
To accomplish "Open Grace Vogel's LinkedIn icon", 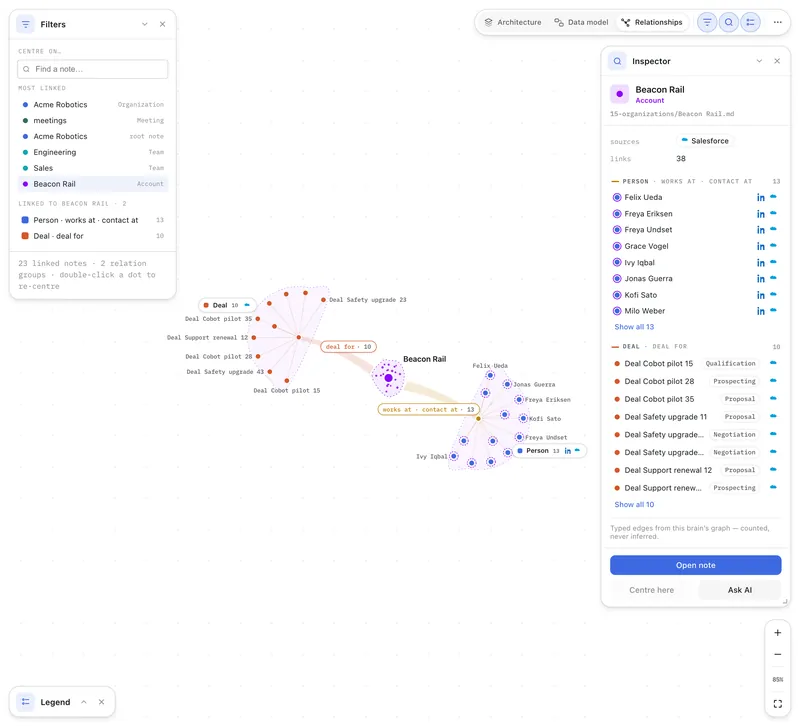I will (x=761, y=246).
